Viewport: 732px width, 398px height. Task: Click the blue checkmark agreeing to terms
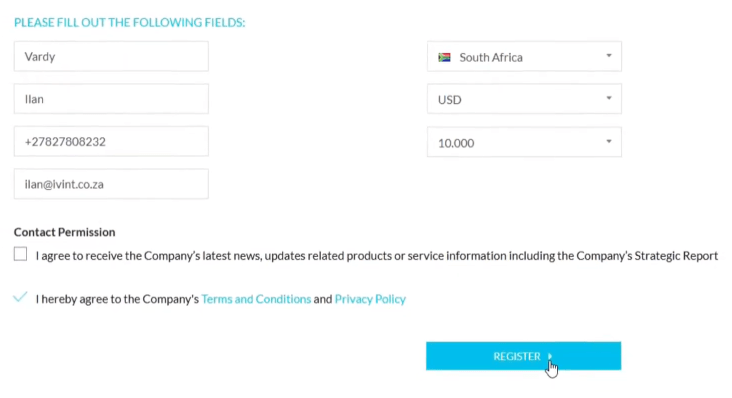[x=20, y=297]
